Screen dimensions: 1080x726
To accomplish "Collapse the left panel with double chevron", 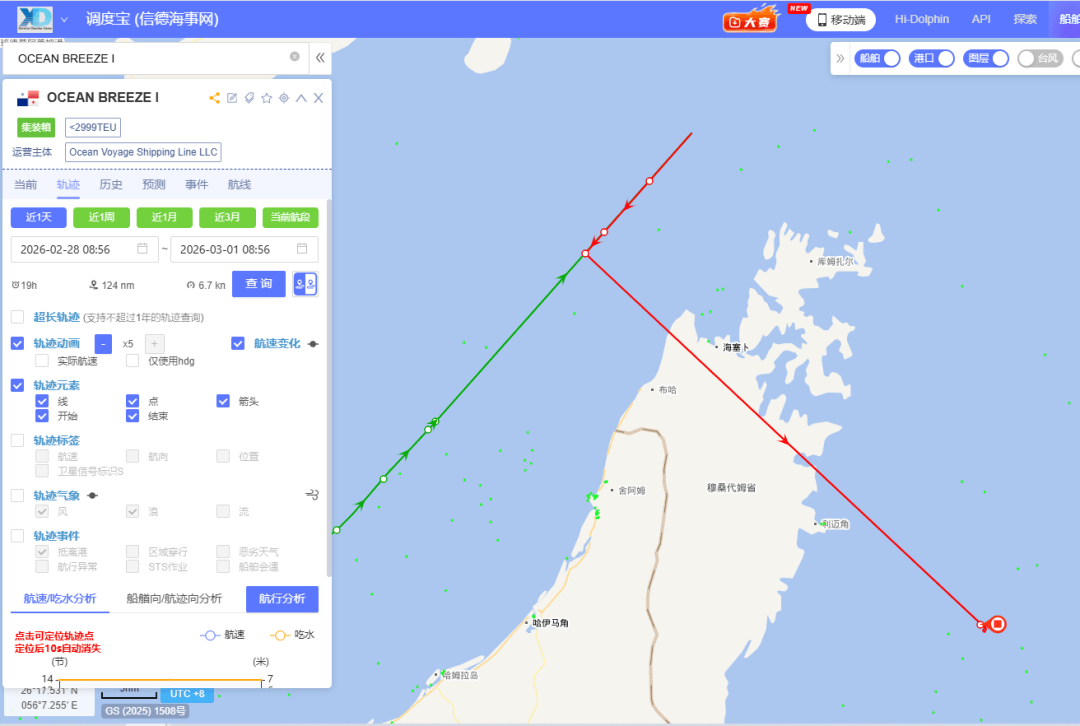I will coord(320,58).
